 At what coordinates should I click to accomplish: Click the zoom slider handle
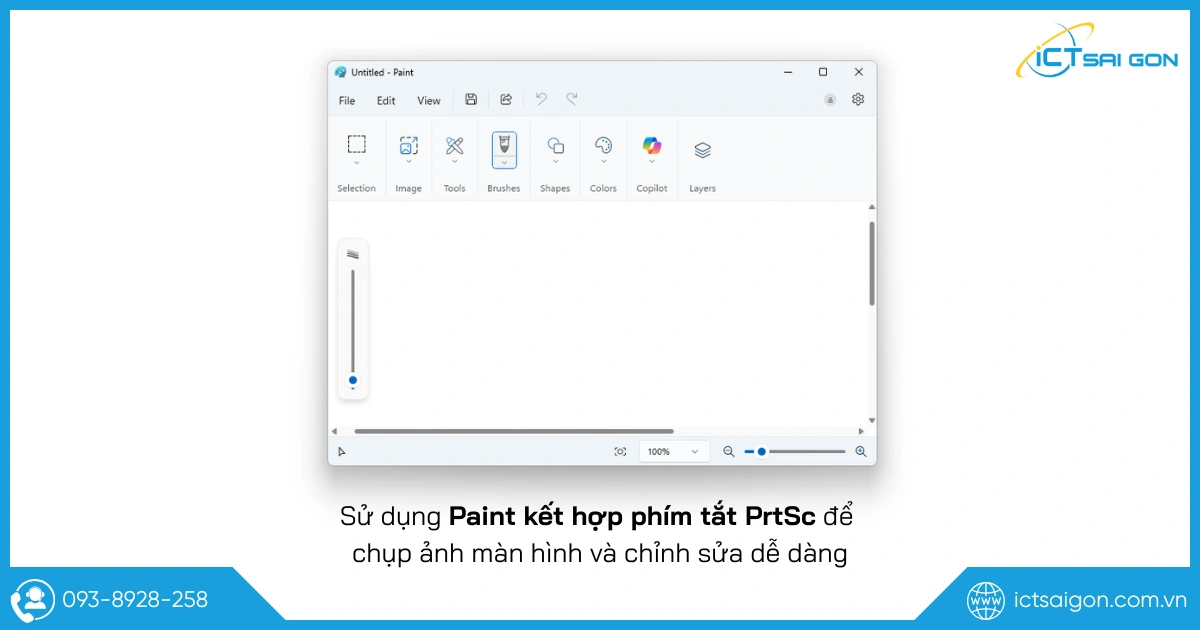pyautogui.click(x=762, y=452)
